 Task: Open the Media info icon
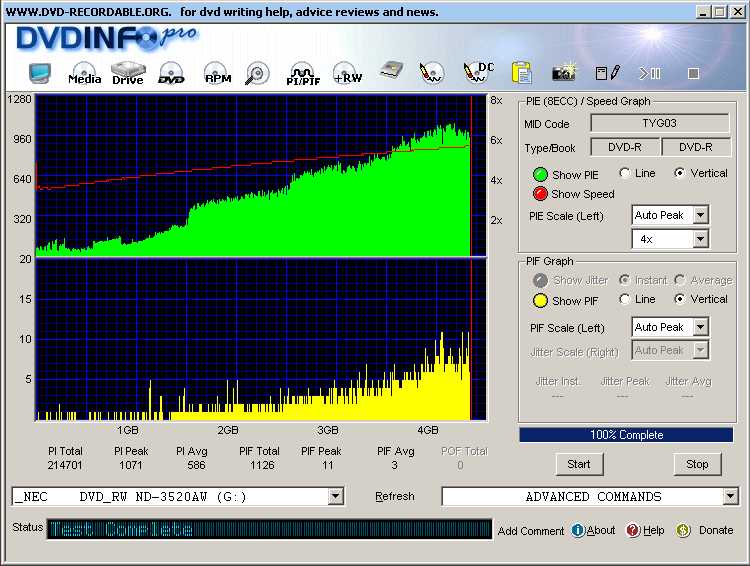click(x=84, y=74)
